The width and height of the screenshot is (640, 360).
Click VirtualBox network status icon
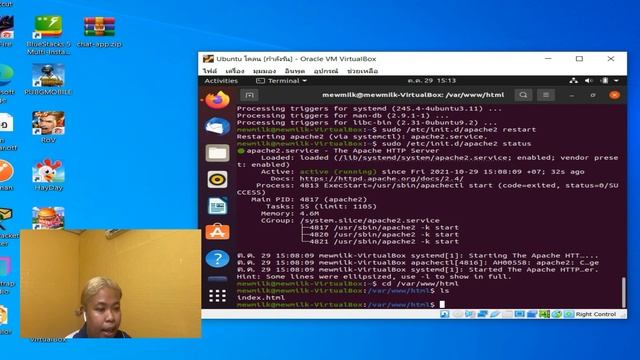click(482, 314)
